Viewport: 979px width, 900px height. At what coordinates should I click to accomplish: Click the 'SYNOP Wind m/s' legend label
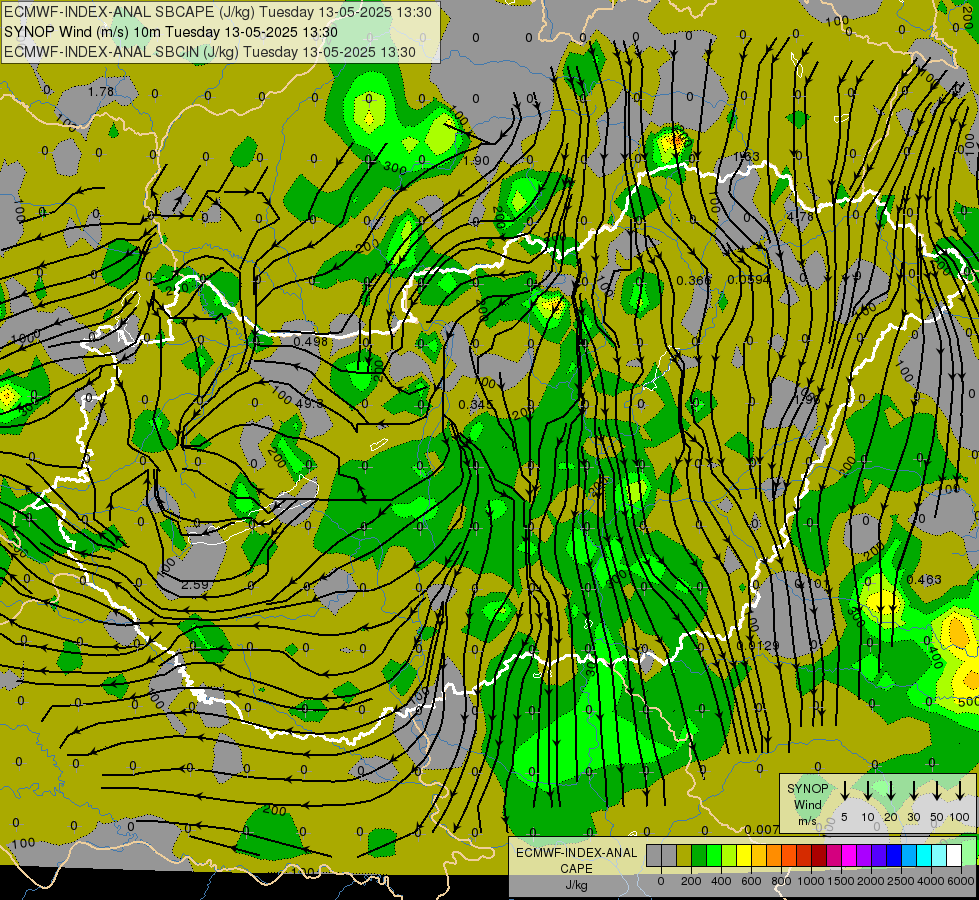point(807,804)
